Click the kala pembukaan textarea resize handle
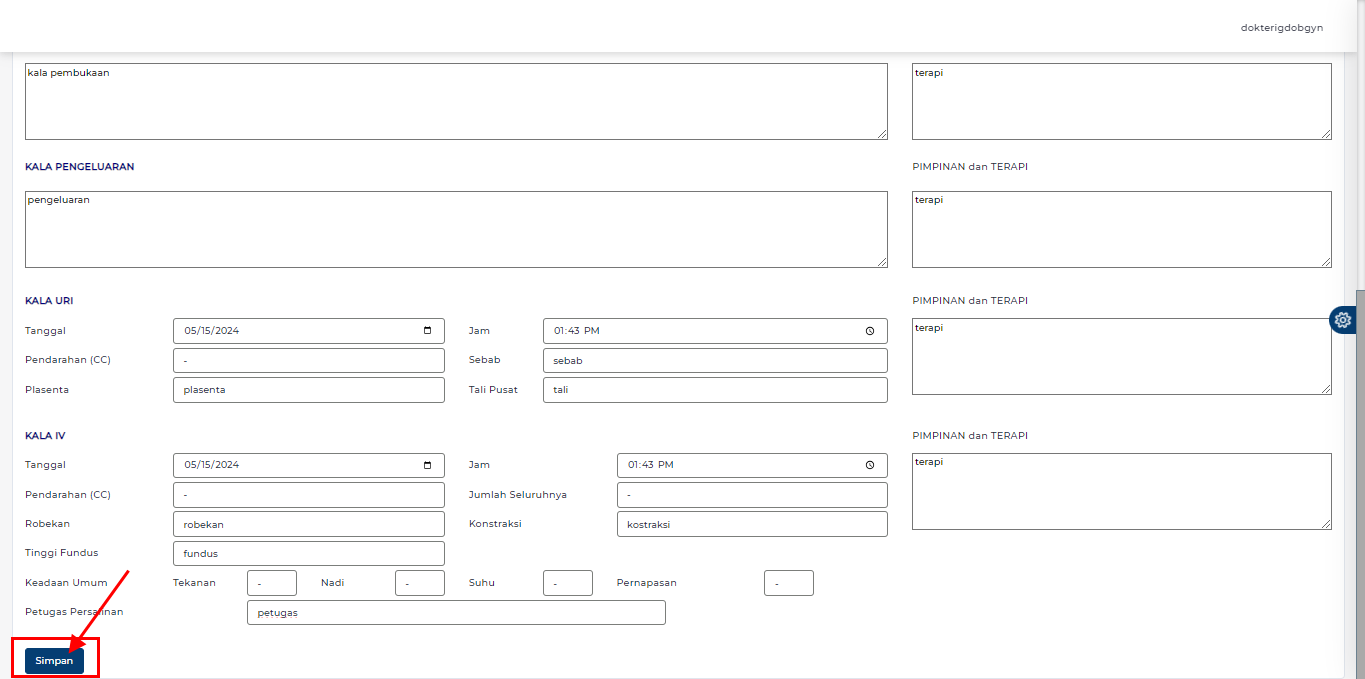 point(882,133)
